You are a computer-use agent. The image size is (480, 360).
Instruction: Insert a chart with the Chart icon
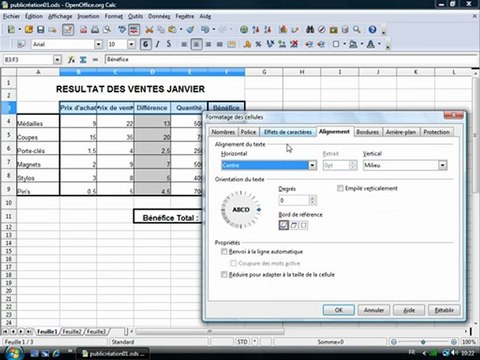pos(283,30)
